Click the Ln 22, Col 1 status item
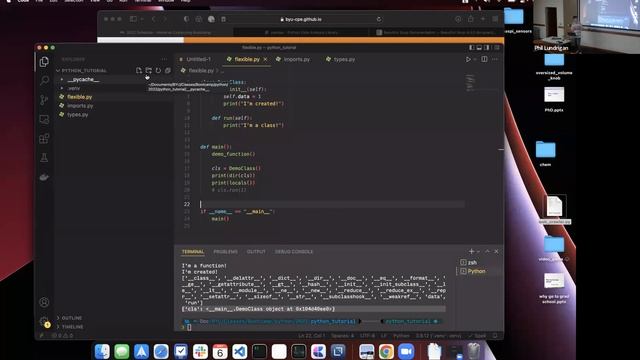The image size is (640, 360). [312, 336]
